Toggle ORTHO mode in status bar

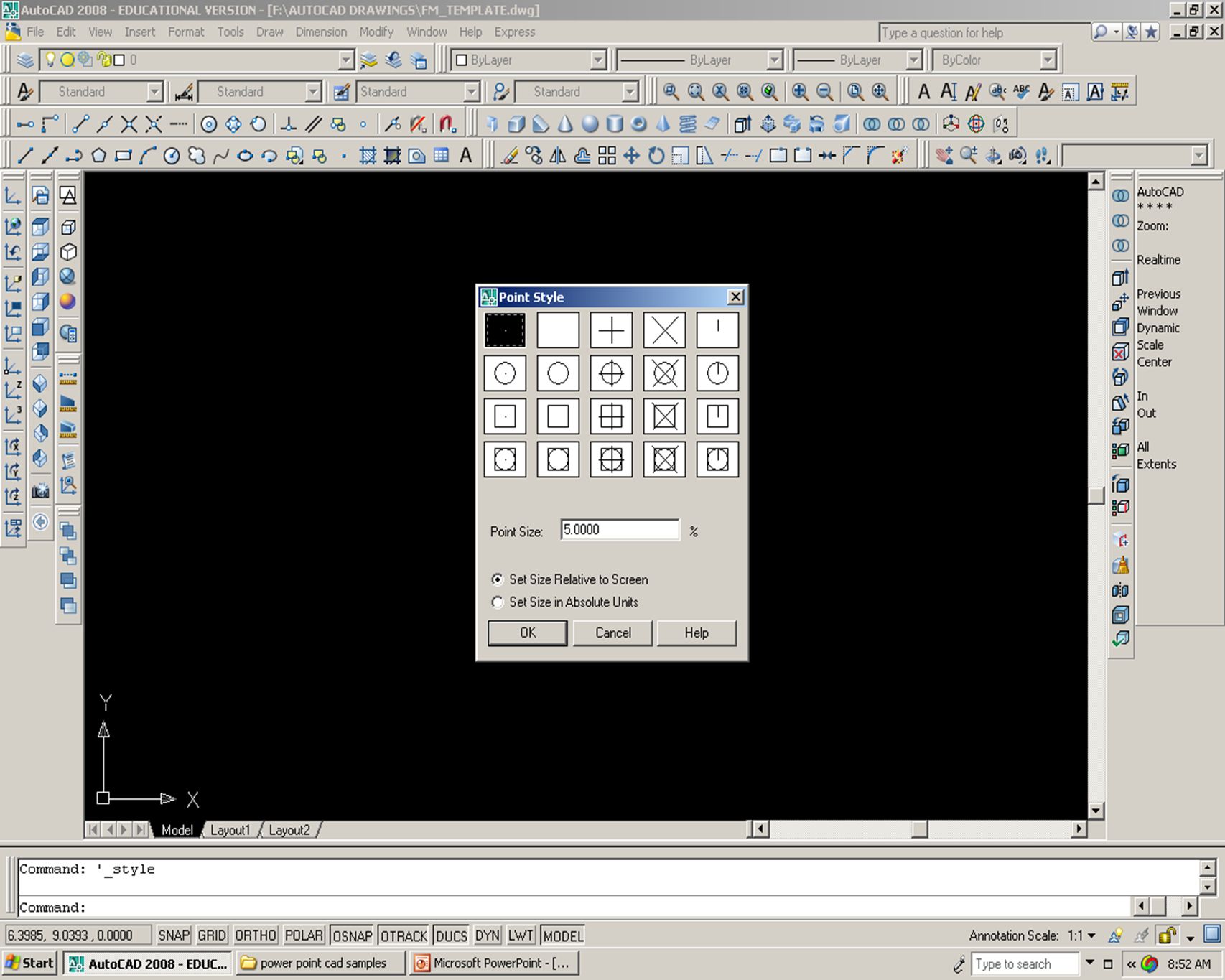(x=256, y=935)
